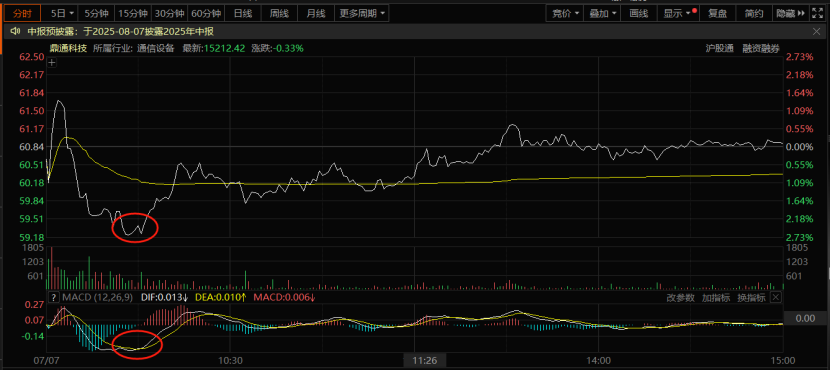The width and height of the screenshot is (830, 370).
Task: Switch to the 日线 daily tab
Action: 242,14
